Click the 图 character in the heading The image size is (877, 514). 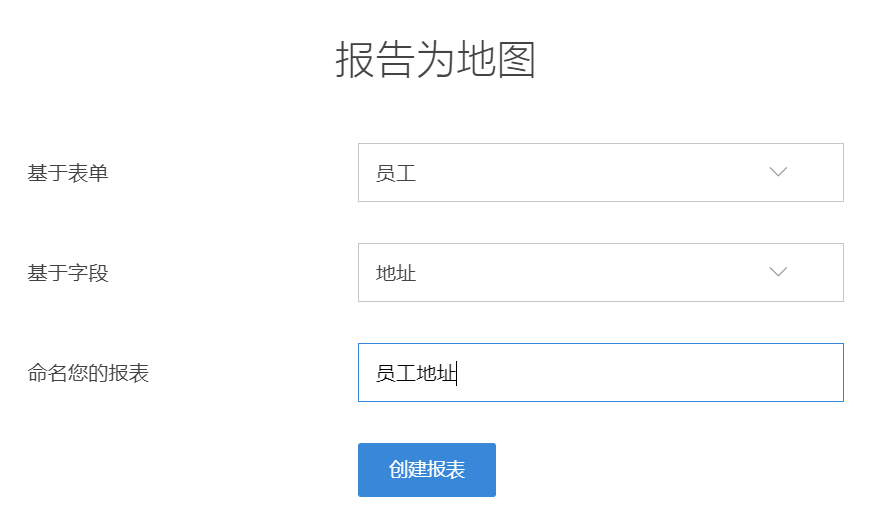(x=517, y=60)
